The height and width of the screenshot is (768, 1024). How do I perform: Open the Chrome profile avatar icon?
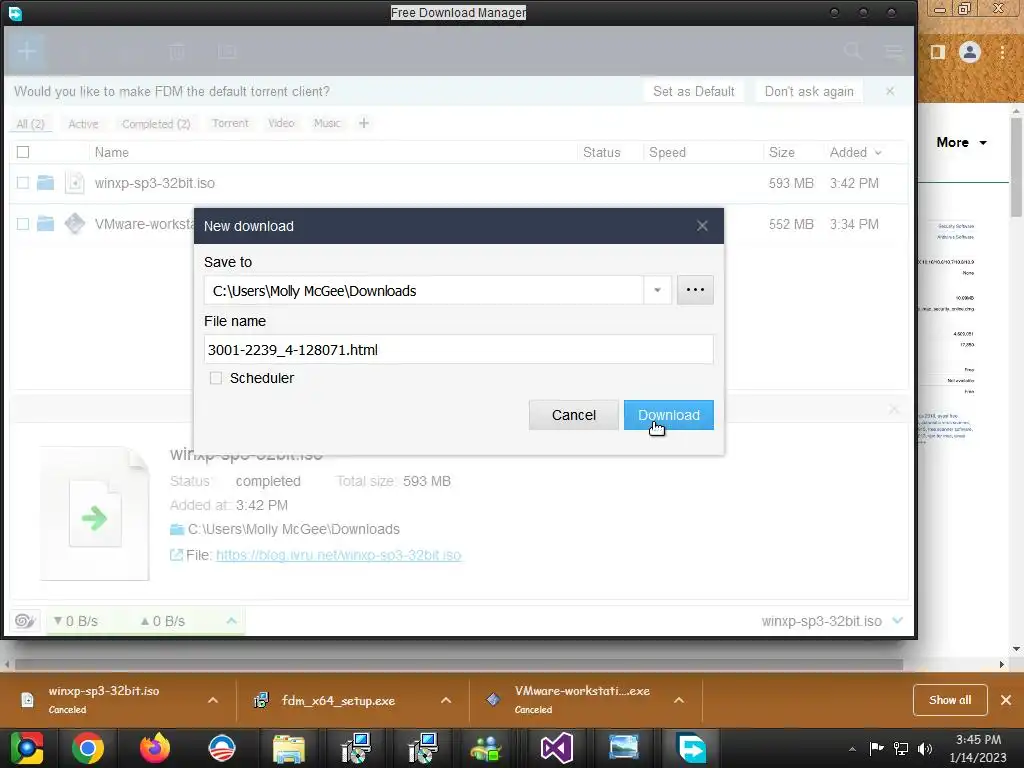coord(970,52)
